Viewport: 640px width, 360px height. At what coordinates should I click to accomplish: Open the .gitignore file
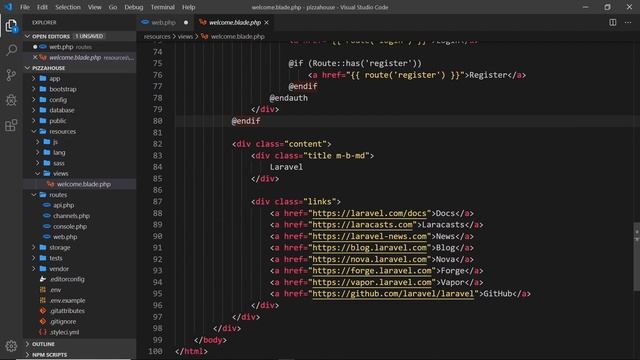tap(79, 322)
